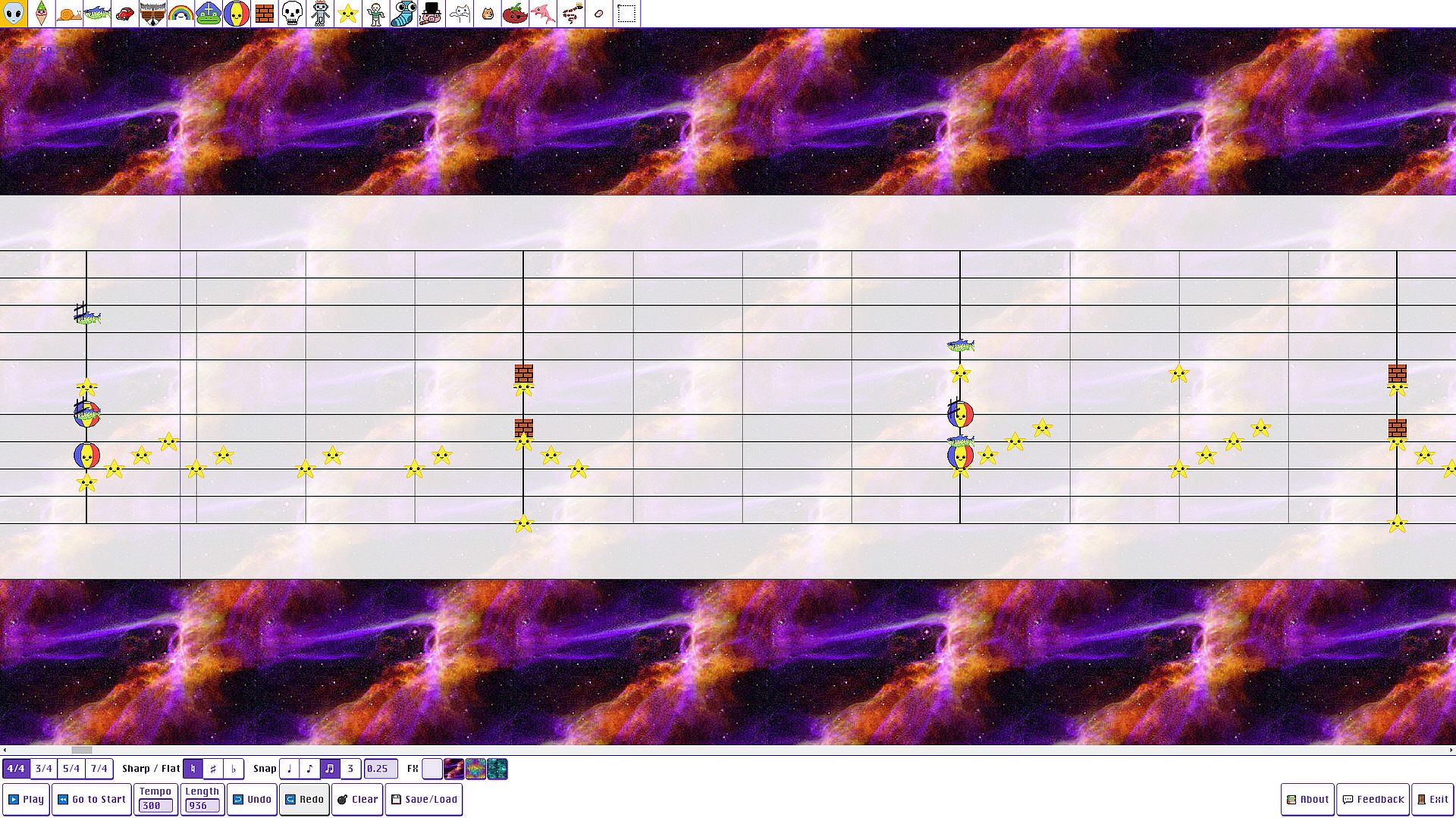Screen dimensions: 1456x818
Task: Select the top hat pig instrument
Action: [431, 14]
